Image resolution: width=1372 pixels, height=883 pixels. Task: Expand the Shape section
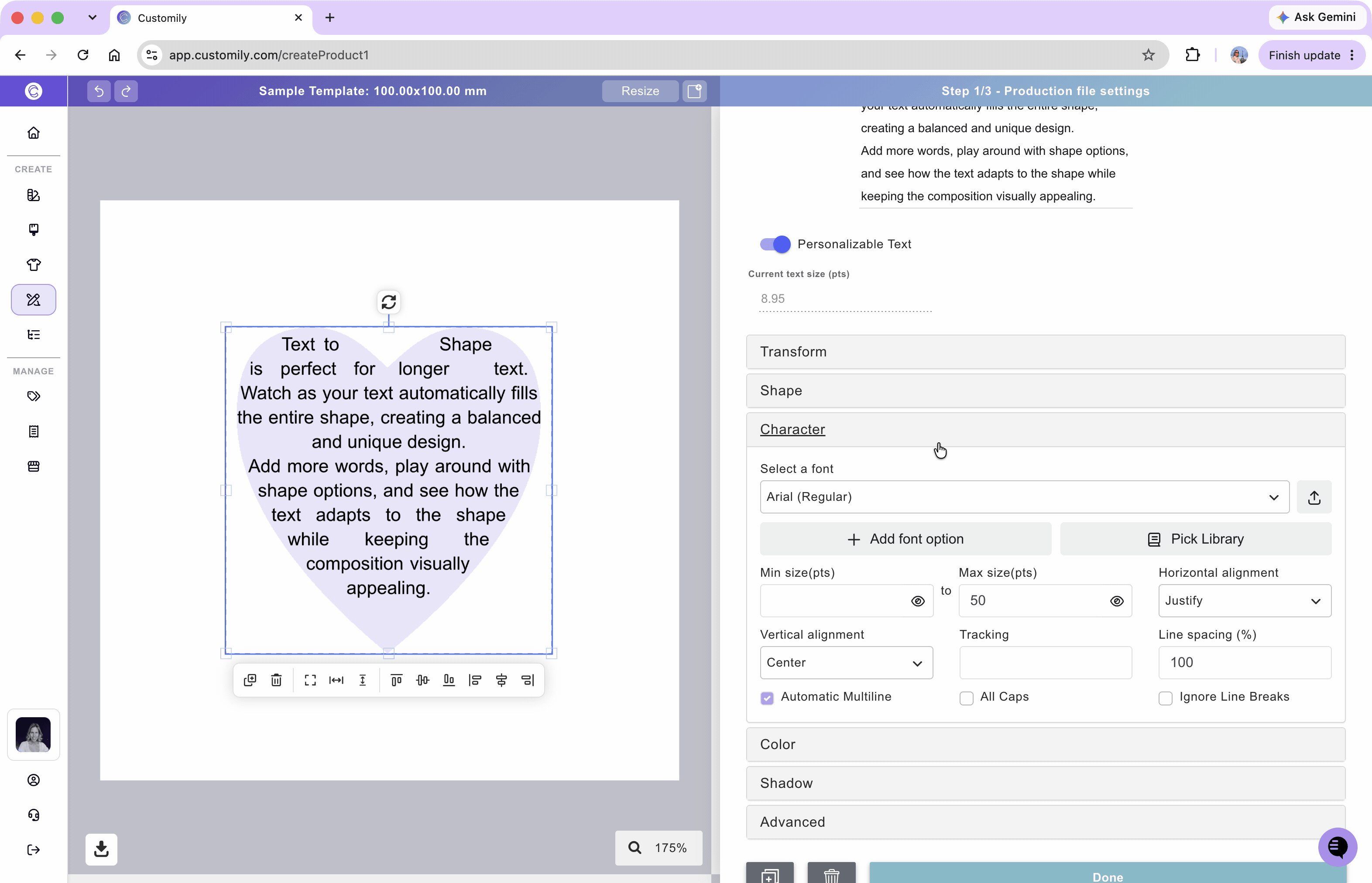(1046, 391)
